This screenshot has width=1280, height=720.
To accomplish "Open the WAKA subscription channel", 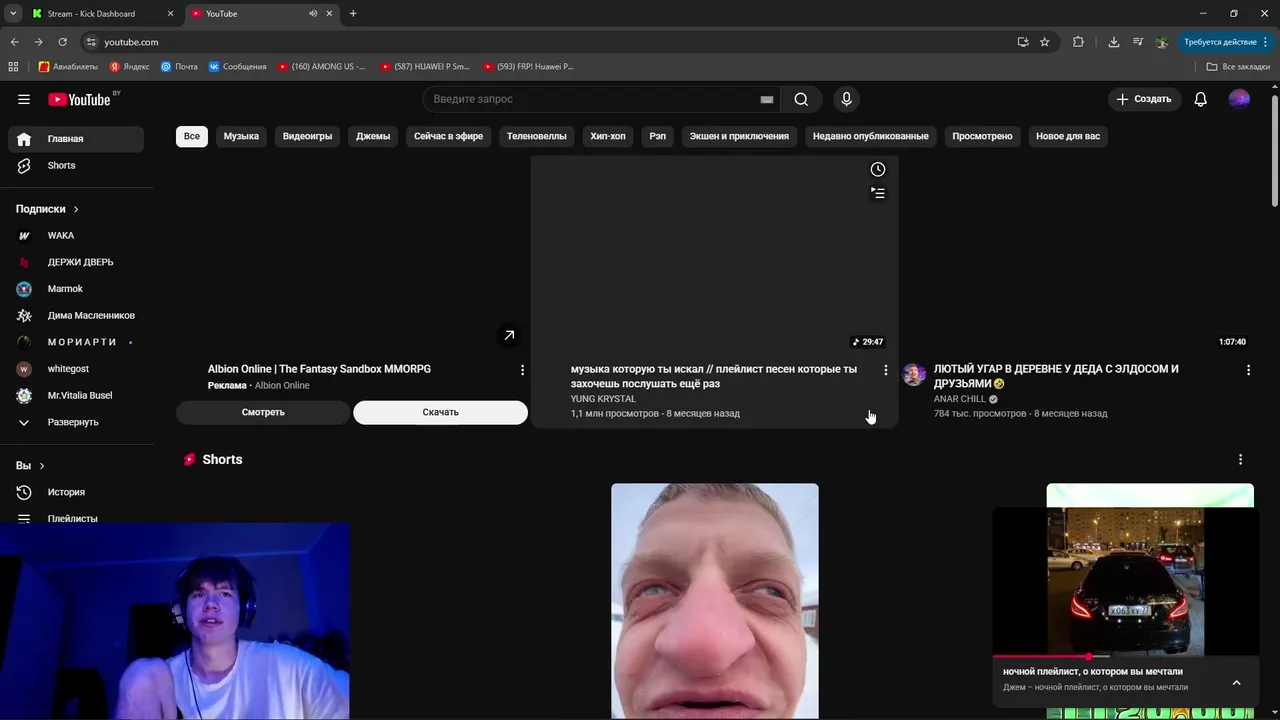I will coord(76,235).
